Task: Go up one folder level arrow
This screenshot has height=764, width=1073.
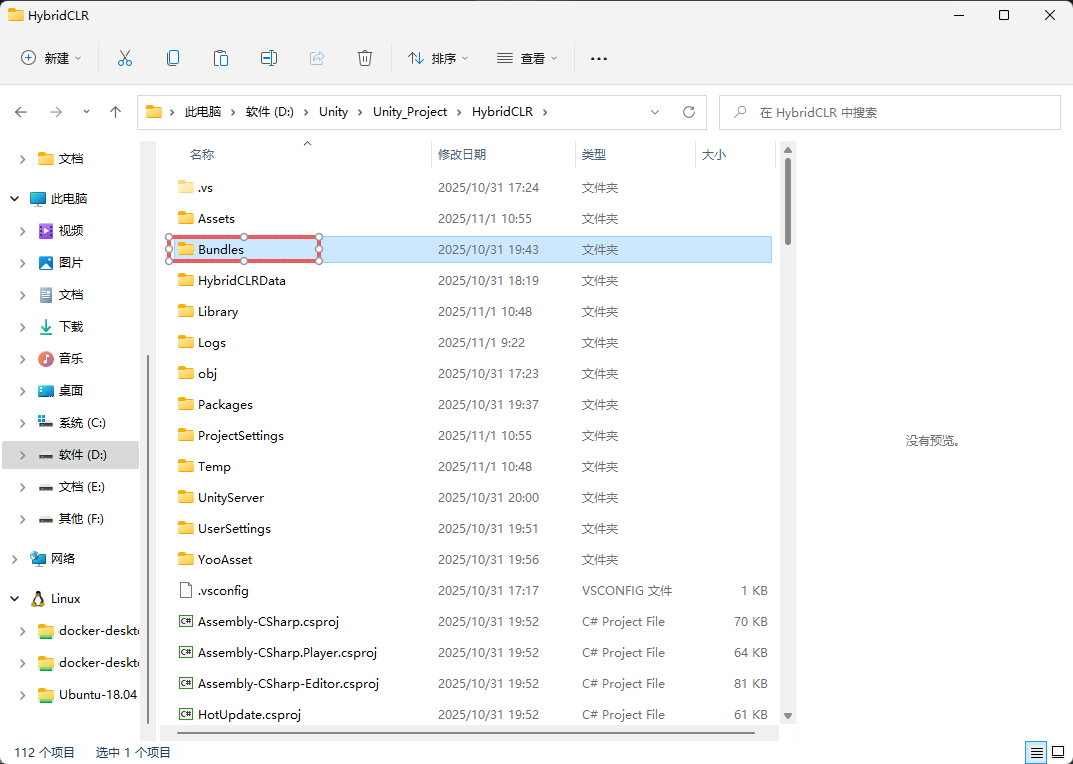Action: point(116,112)
